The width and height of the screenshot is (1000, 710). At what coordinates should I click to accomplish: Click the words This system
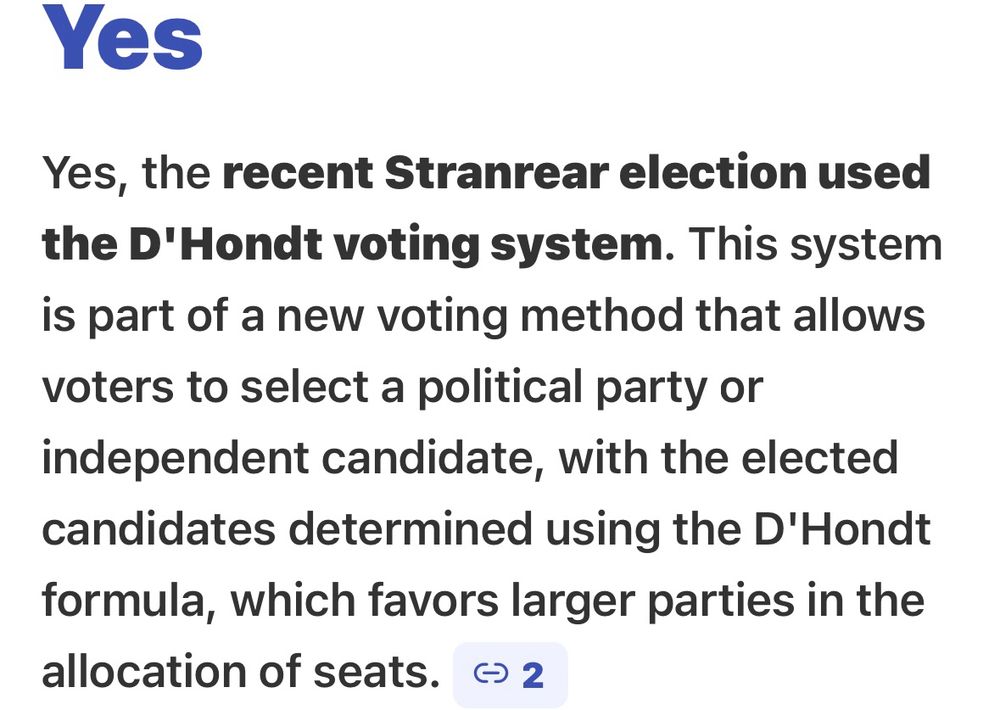(x=814, y=245)
